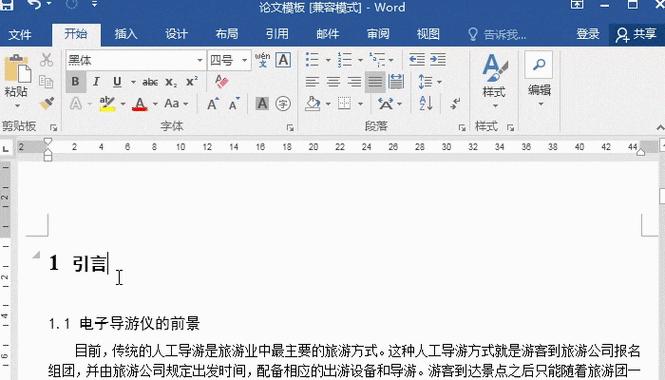Click the numbered list button
Viewport: 665px width, 380px height.
pyautogui.click(x=345, y=60)
